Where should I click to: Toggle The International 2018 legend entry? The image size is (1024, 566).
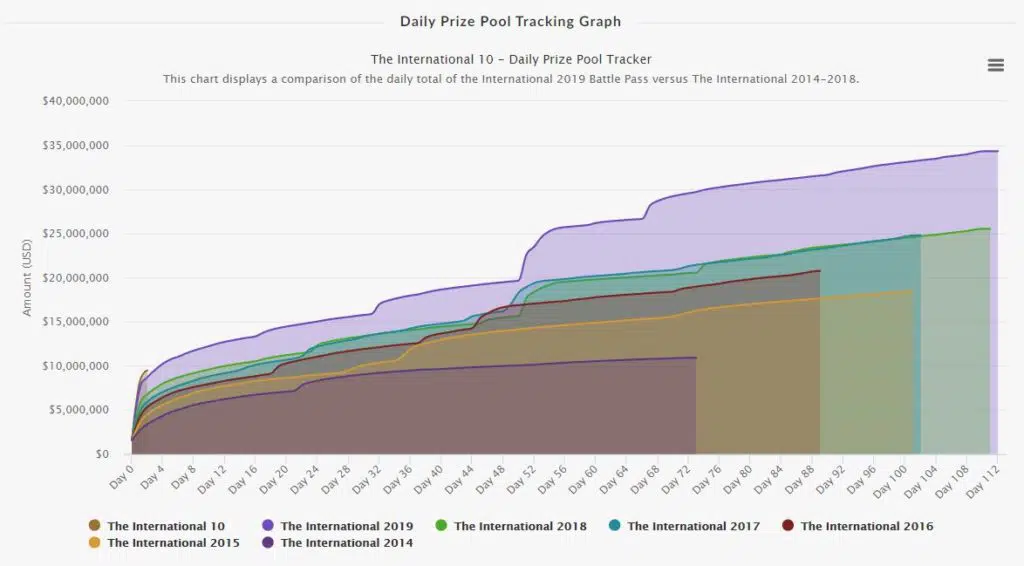(520, 526)
